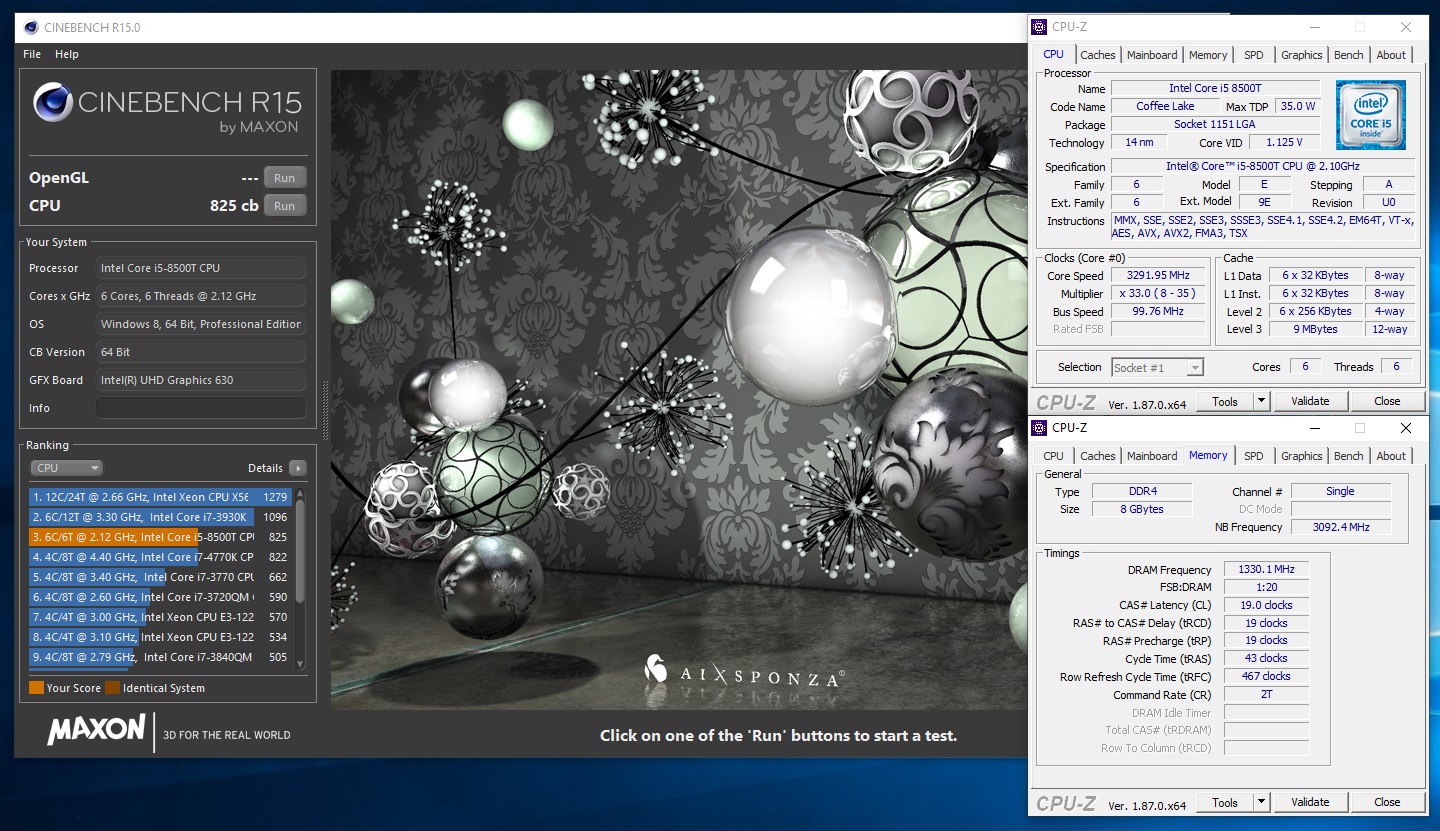This screenshot has width=1440, height=831.
Task: Switch to Mainboard tab in upper CPU-Z
Action: 1152,55
